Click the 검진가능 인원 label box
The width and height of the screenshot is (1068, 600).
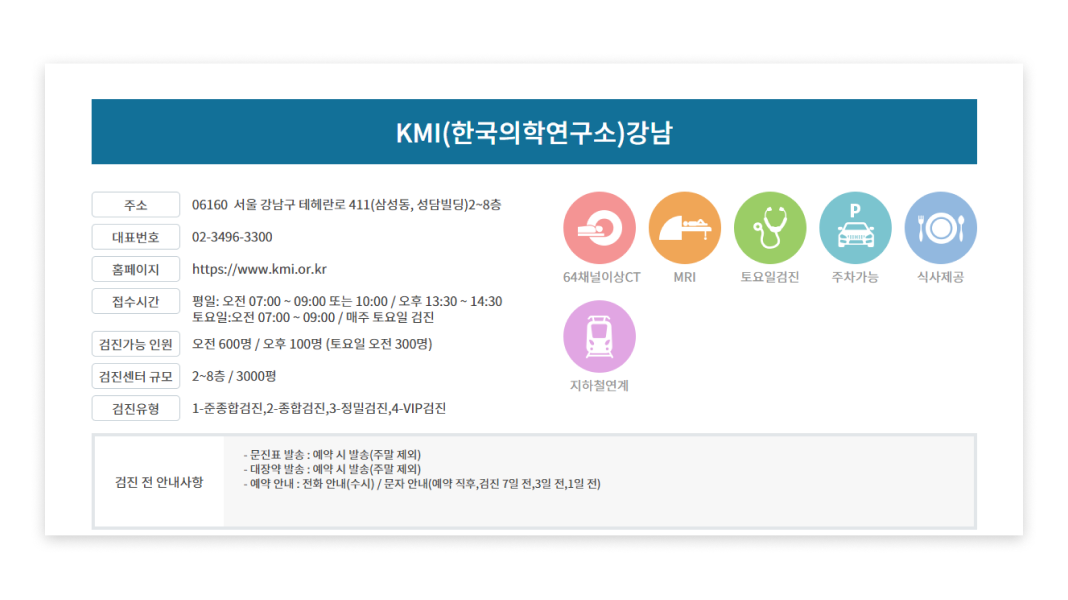coord(136,344)
